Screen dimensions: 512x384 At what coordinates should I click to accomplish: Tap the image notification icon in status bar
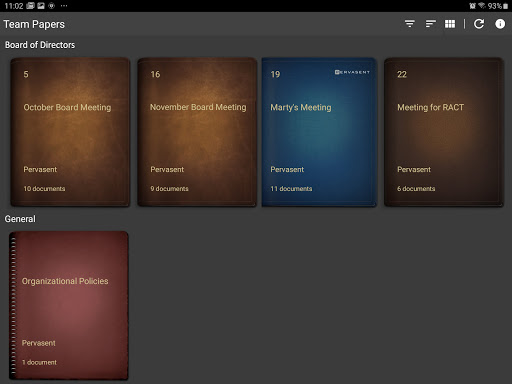41,6
